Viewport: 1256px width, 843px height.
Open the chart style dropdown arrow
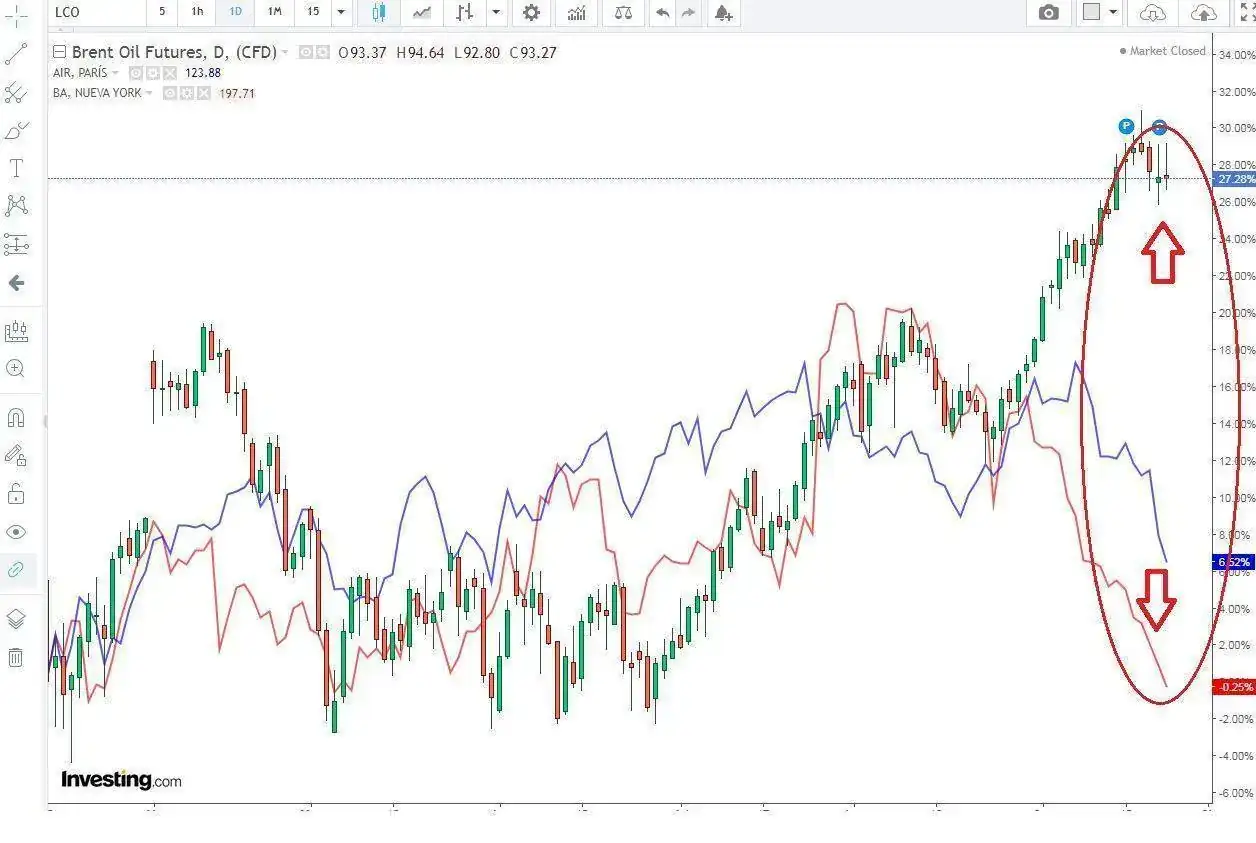pyautogui.click(x=496, y=12)
